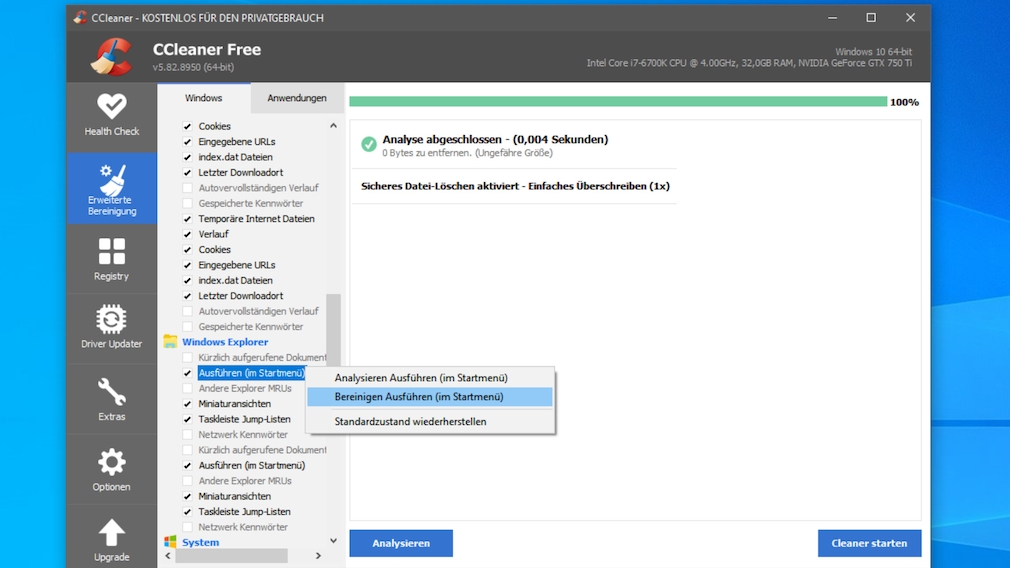The width and height of the screenshot is (1010, 568).
Task: Toggle the Kürzlich aufgerufene Dokumente checkbox under Windows Explorer header
Action: (187, 357)
